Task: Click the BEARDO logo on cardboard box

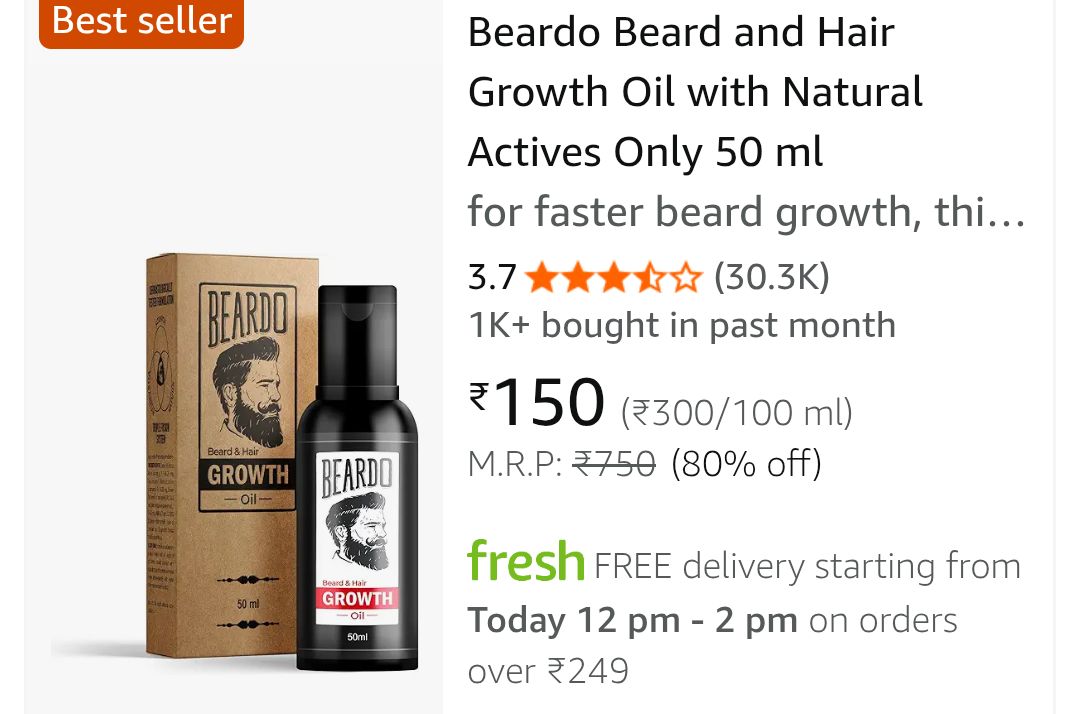Action: point(247,315)
